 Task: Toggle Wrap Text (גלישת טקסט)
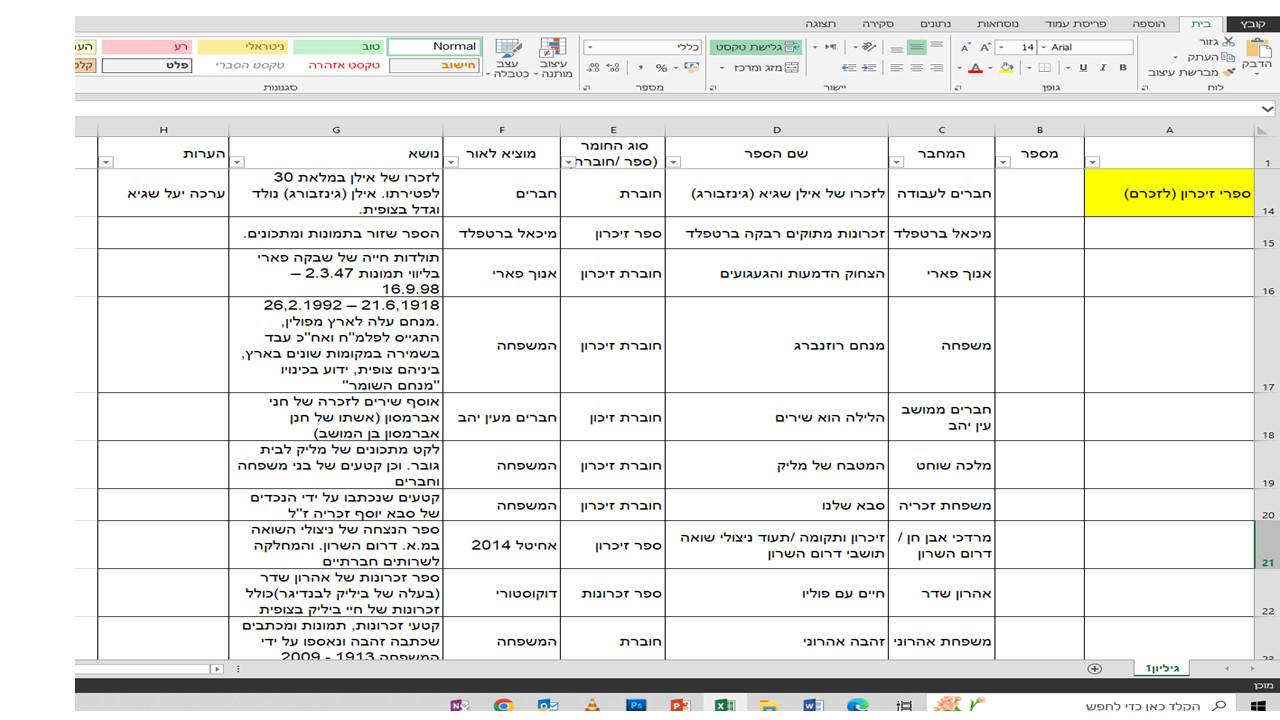(758, 47)
